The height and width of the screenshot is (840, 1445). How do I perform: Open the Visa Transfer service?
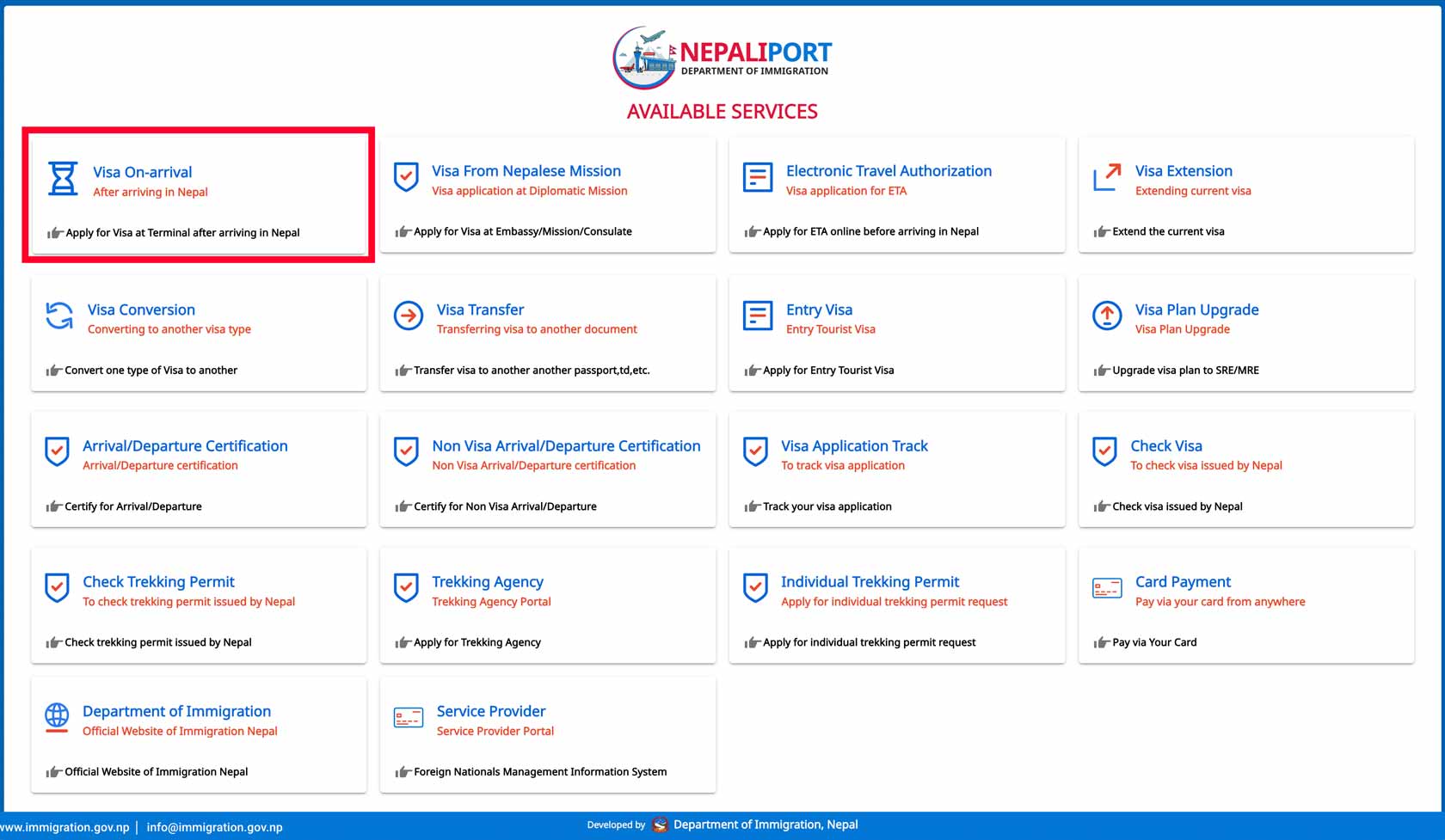(x=480, y=310)
